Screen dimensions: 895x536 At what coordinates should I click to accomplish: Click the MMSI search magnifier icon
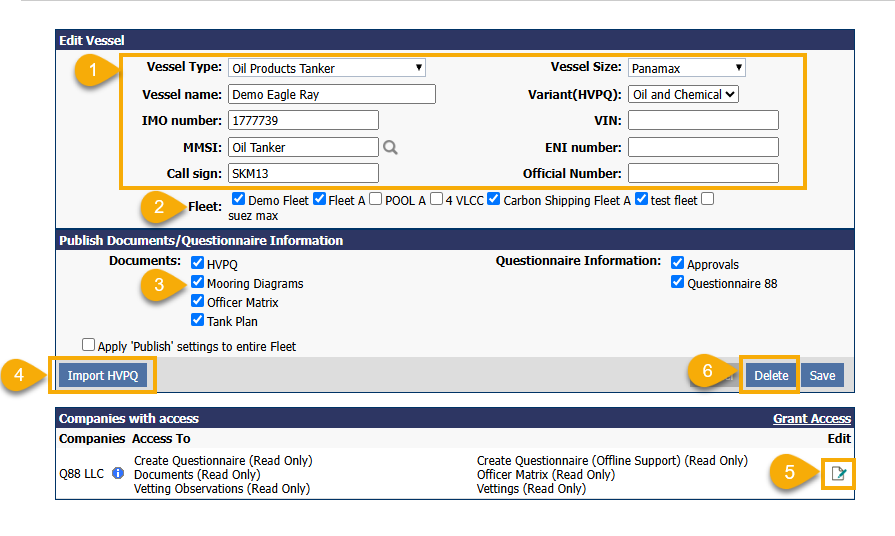coord(390,148)
